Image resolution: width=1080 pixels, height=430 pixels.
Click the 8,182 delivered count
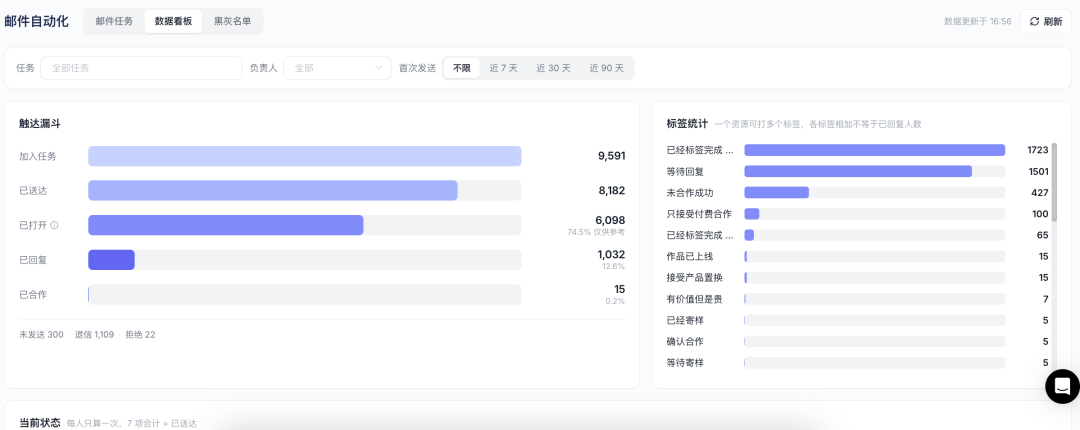[611, 191]
